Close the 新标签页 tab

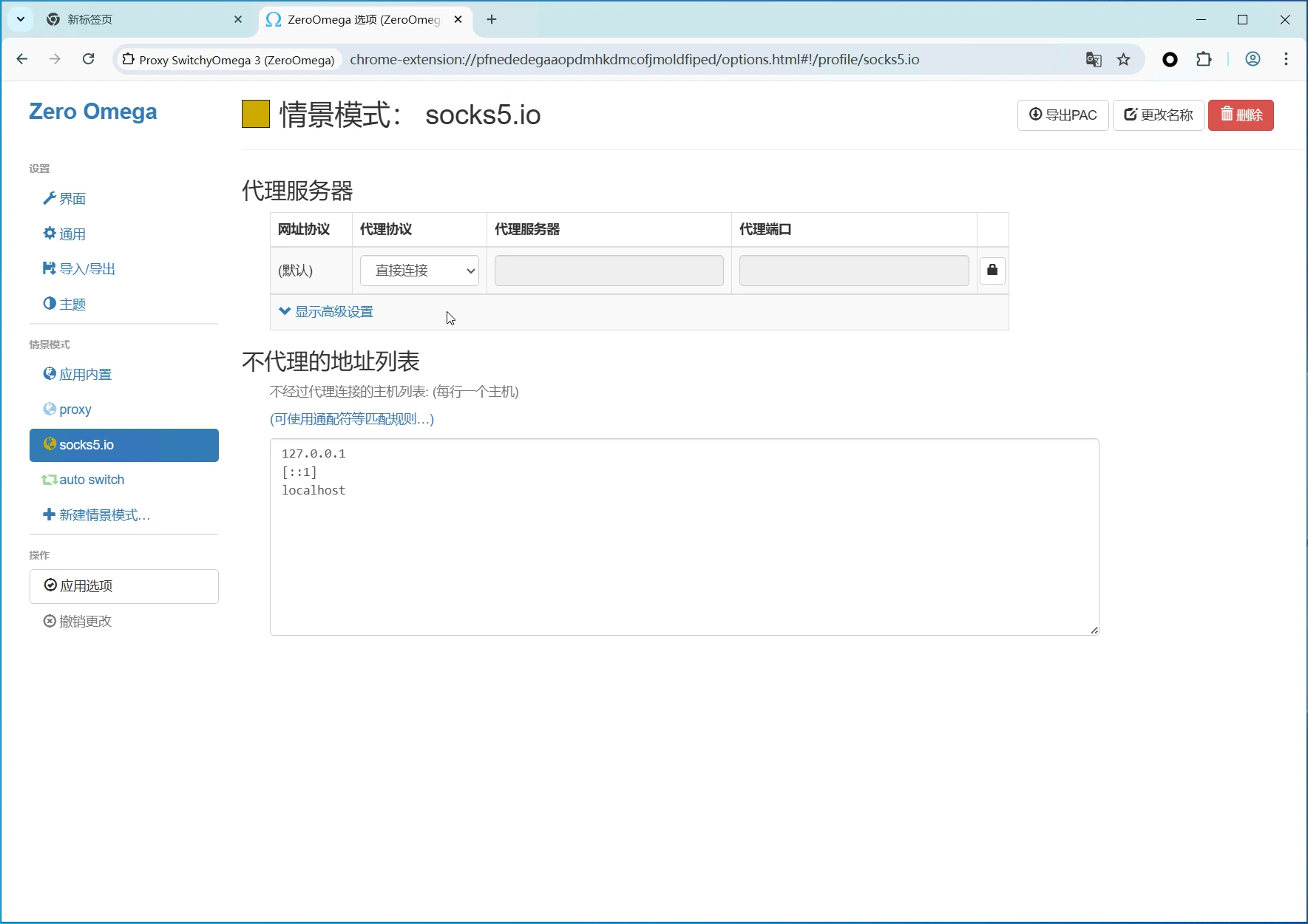238,20
